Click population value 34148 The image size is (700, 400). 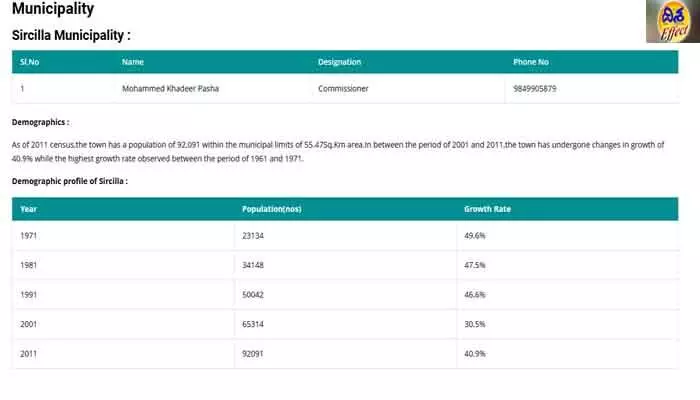[x=253, y=265]
